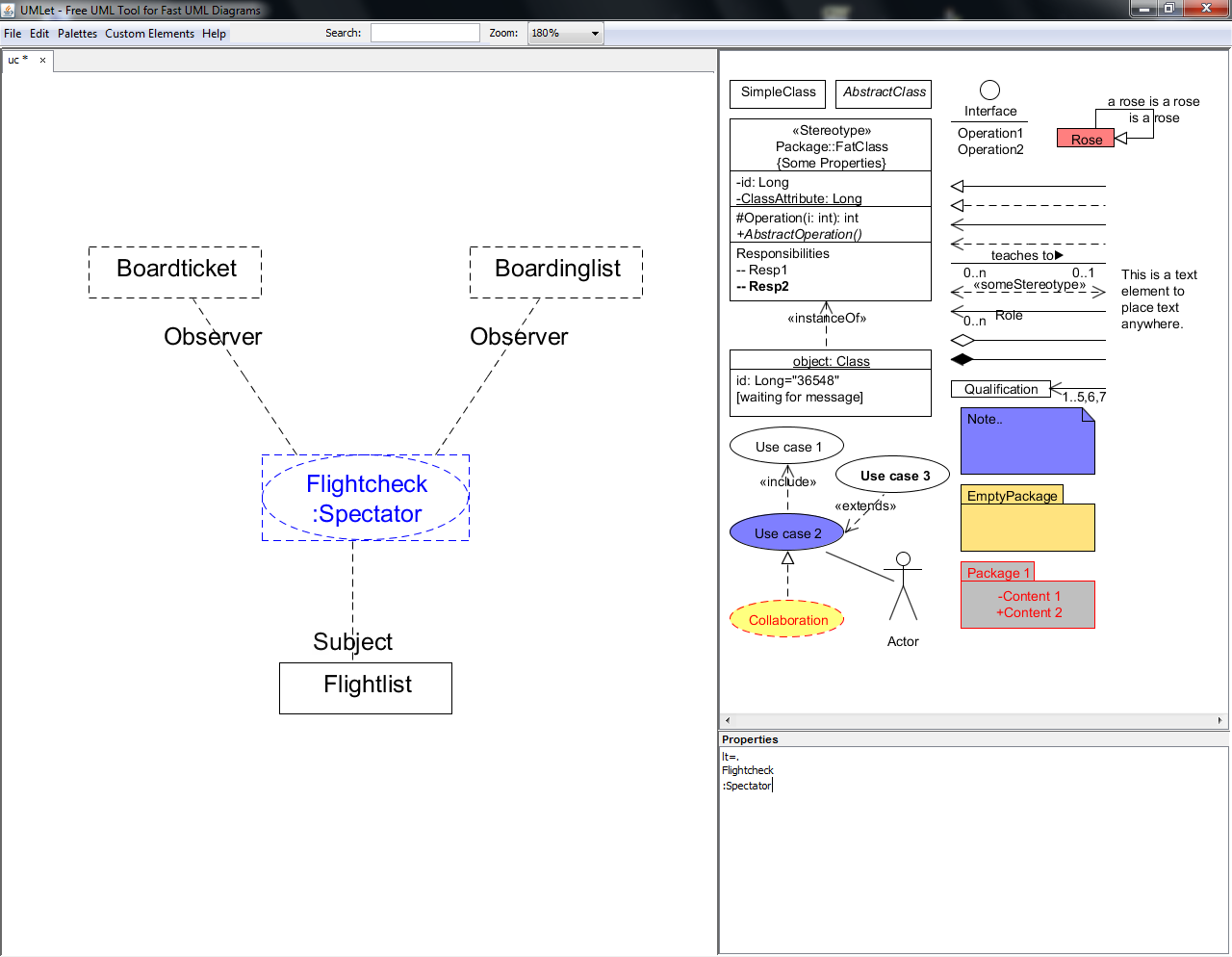Select the AbstractClass palette element
Viewport: 1232px width, 957px height.
click(884, 92)
